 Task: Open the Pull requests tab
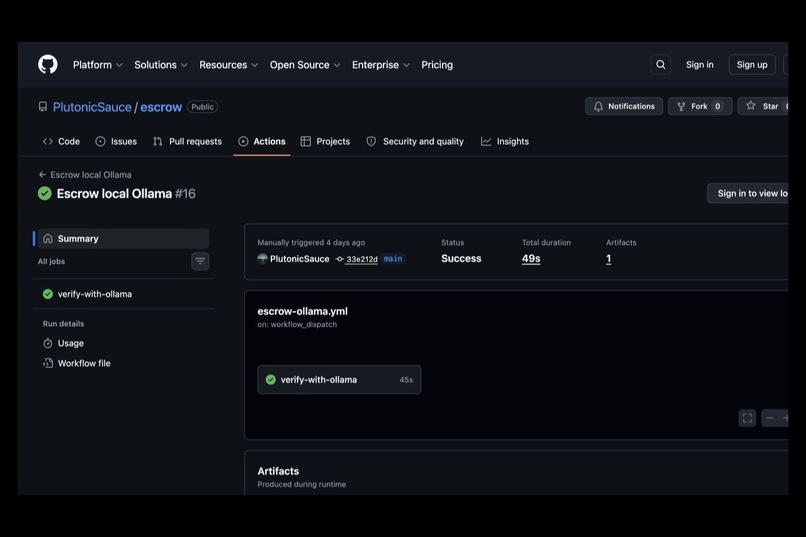coord(187,141)
